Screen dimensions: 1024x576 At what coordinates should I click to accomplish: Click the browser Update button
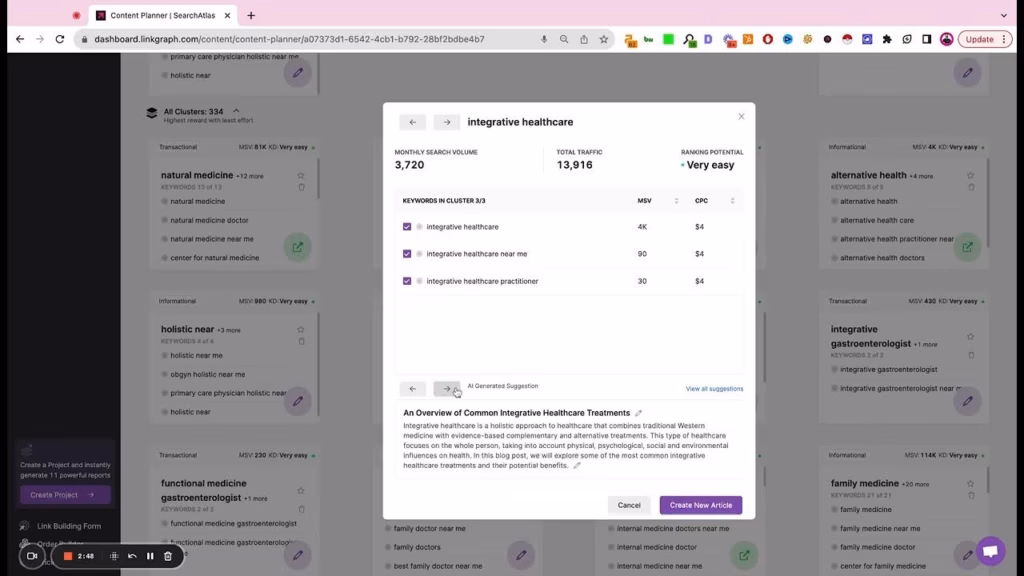985,39
